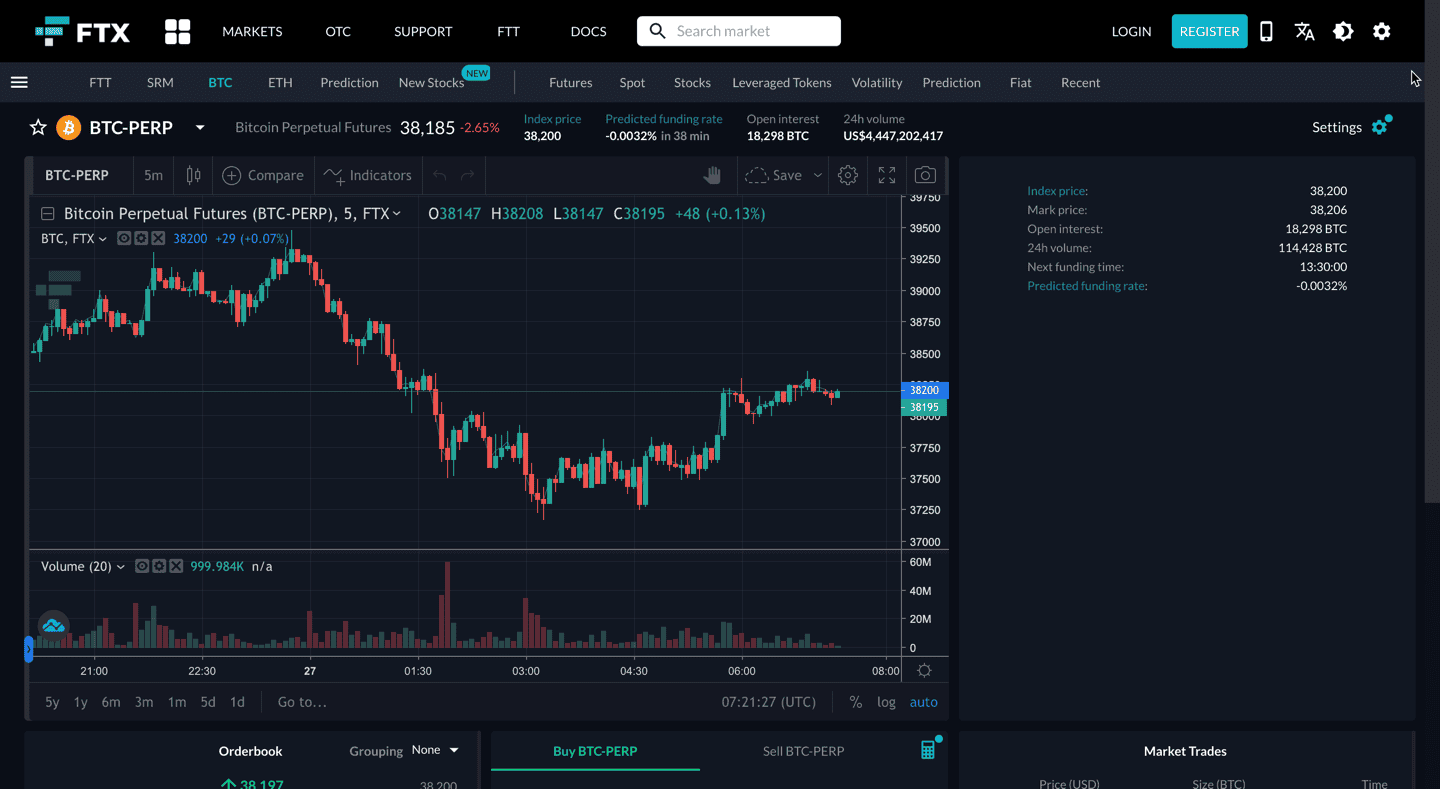The width and height of the screenshot is (1440, 789).
Task: Open the language translate icon
Action: point(1304,31)
